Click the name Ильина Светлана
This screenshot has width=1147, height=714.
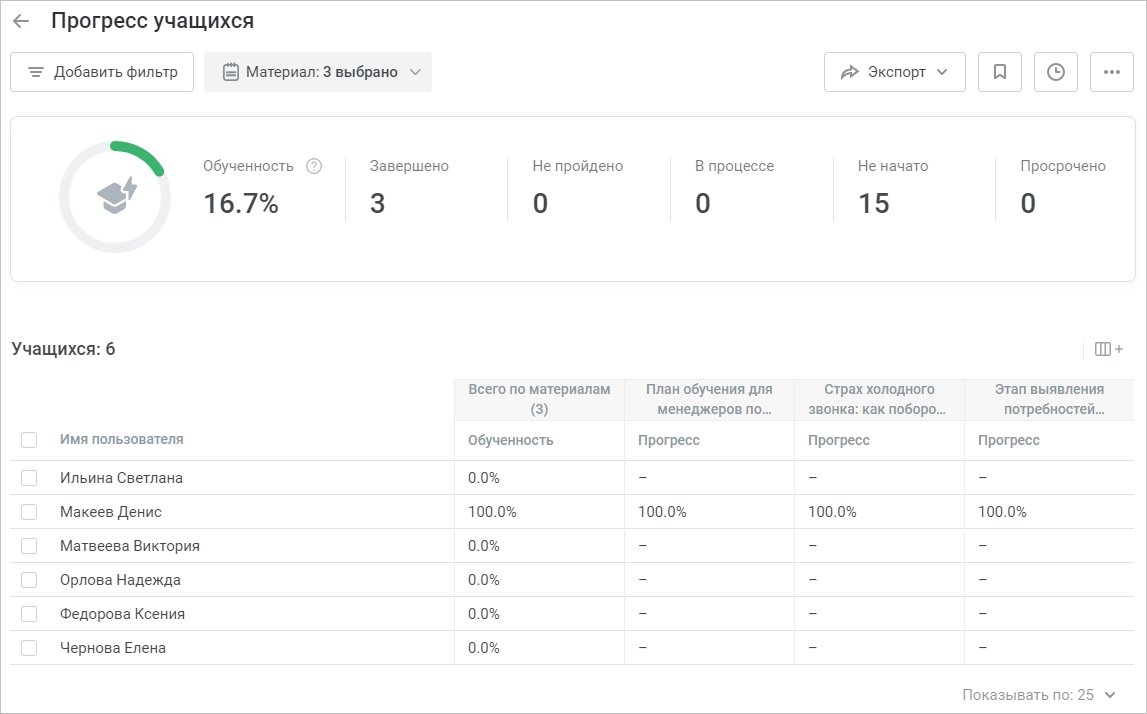pyautogui.click(x=121, y=478)
